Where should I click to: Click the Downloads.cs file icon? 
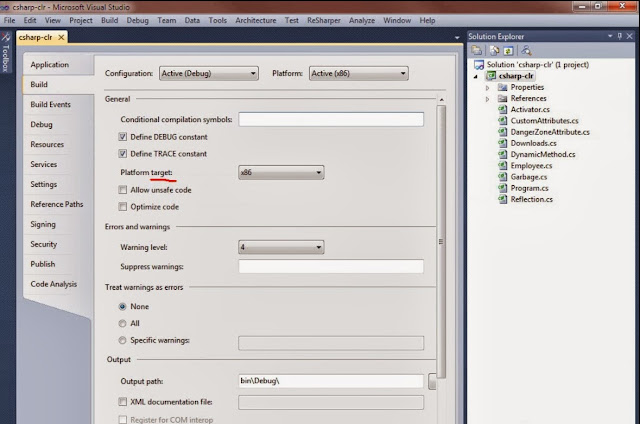(x=502, y=143)
